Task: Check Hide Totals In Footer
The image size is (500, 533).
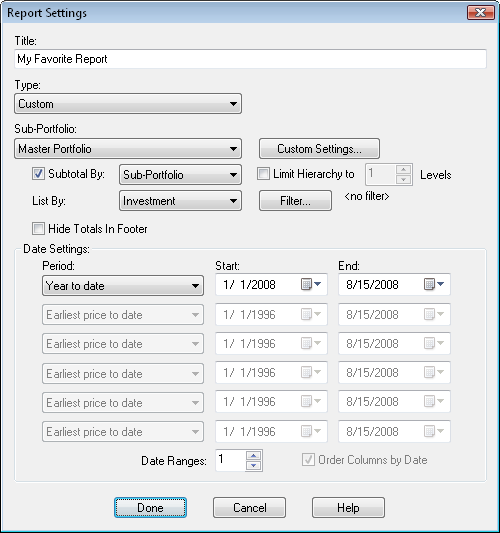Action: pyautogui.click(x=38, y=228)
